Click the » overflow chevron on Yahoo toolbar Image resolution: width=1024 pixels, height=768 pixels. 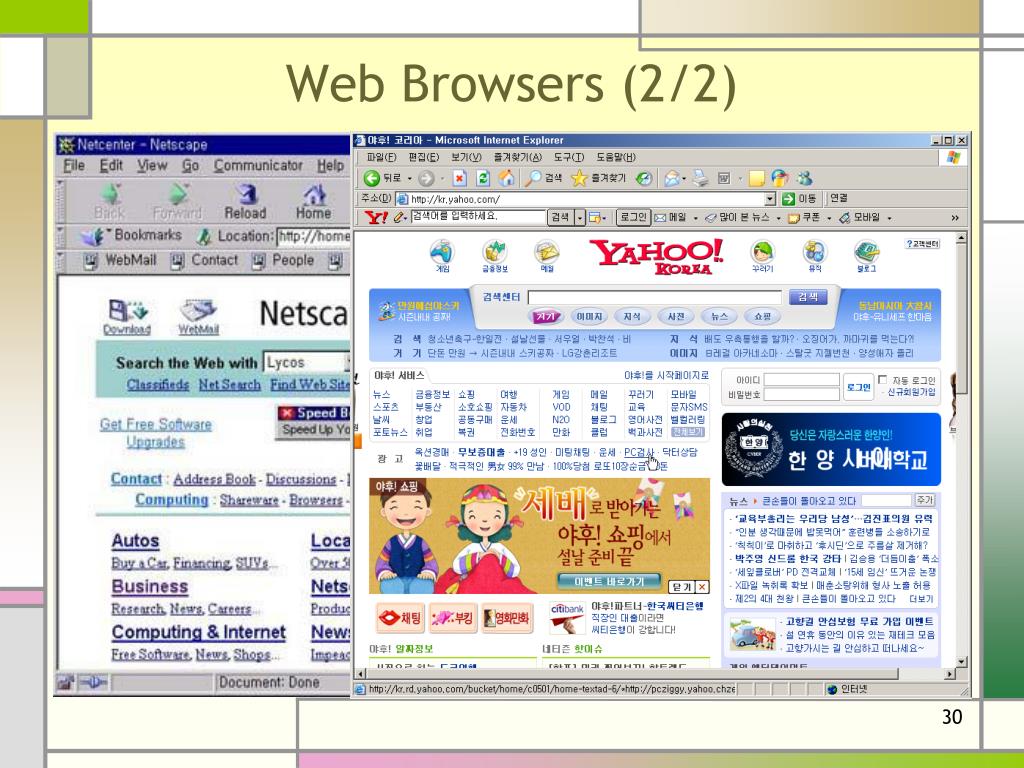pyautogui.click(x=955, y=218)
